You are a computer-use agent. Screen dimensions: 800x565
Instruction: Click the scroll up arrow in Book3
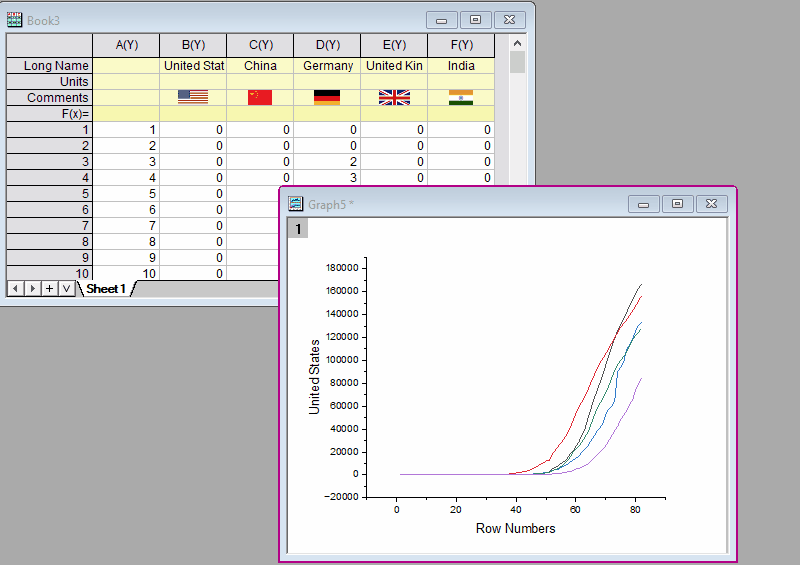[x=517, y=44]
